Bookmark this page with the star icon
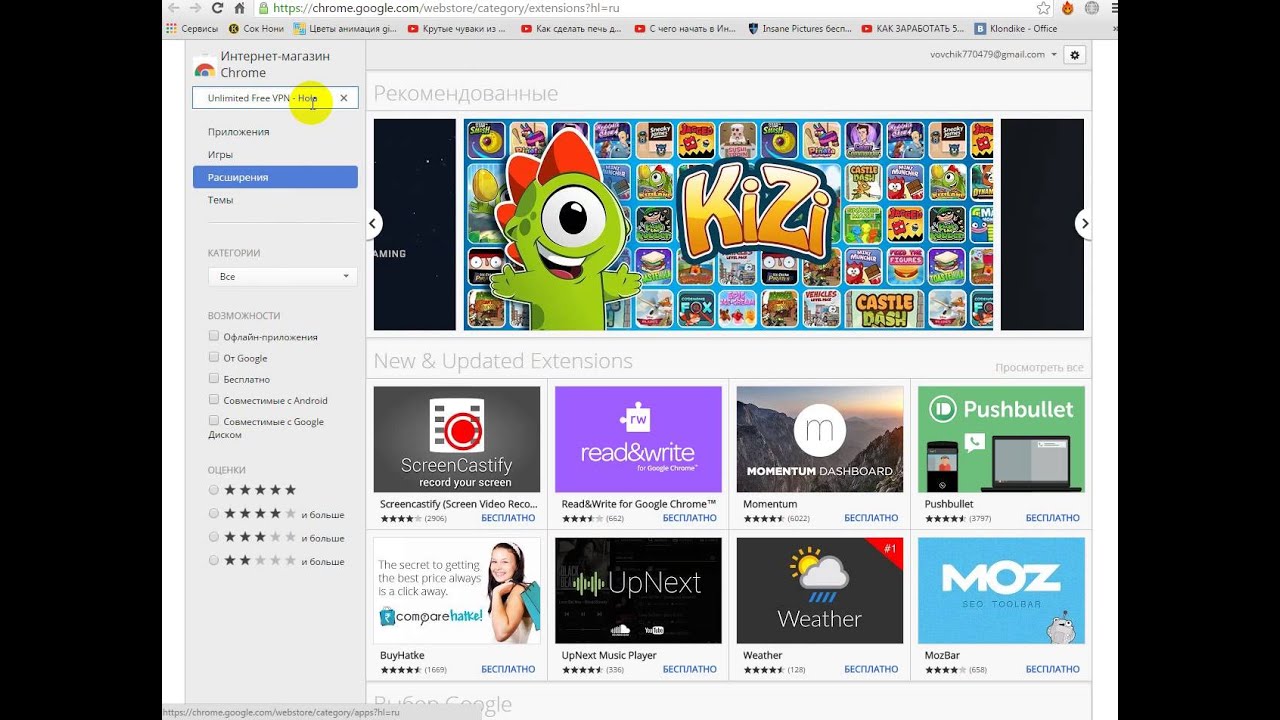 pyautogui.click(x=1043, y=8)
